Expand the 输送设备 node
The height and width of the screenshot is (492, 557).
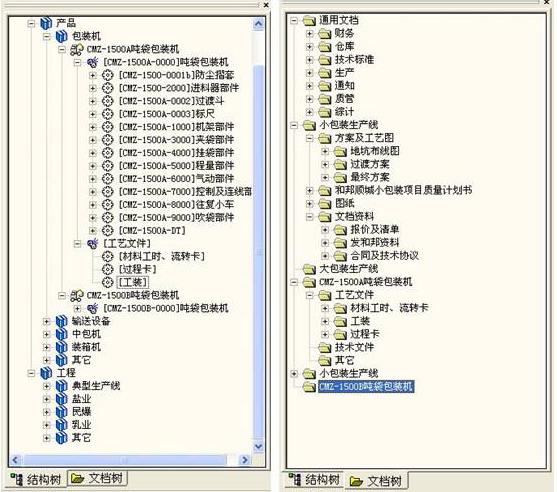pos(46,321)
